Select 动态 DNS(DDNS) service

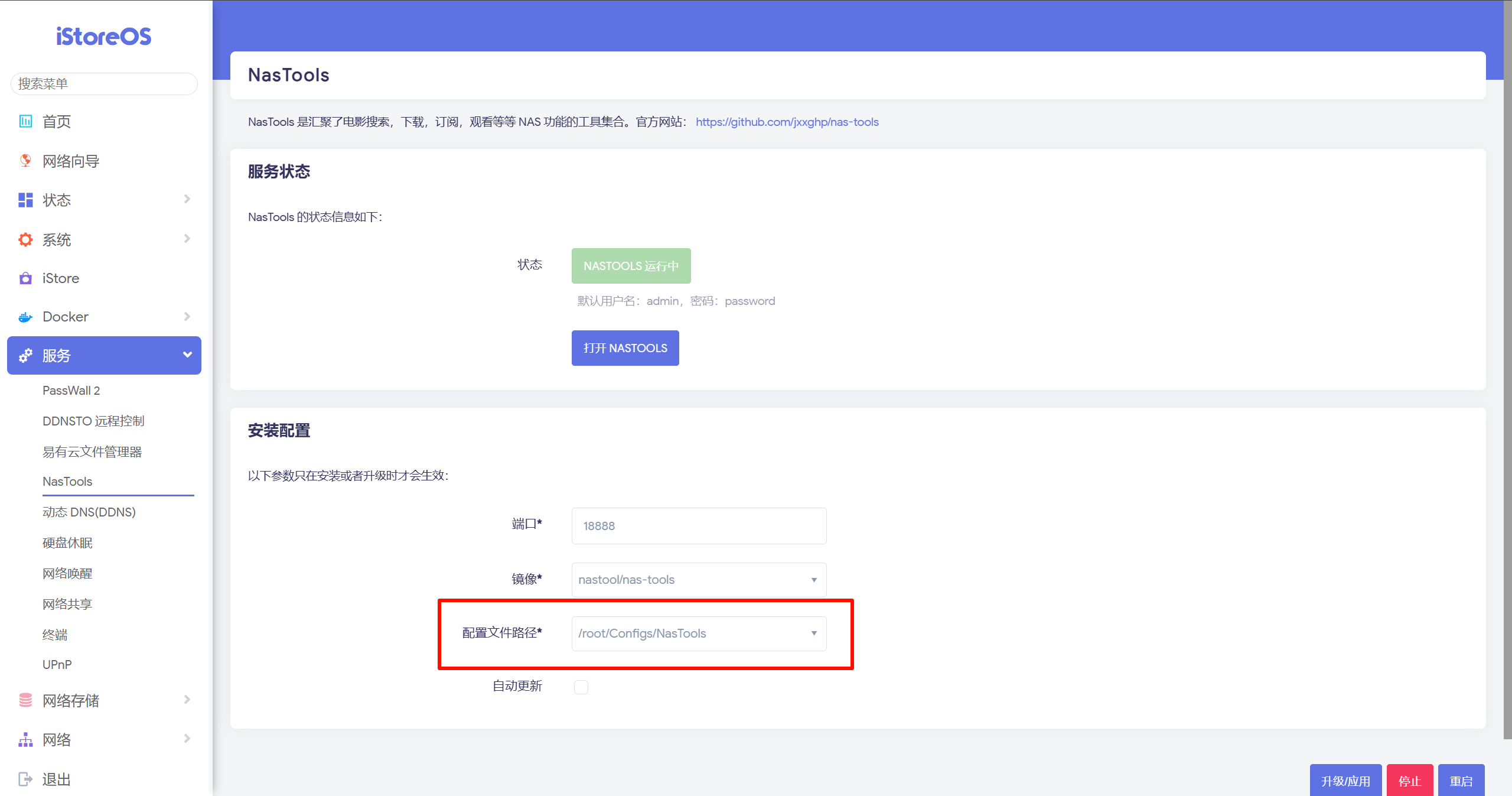click(x=89, y=512)
